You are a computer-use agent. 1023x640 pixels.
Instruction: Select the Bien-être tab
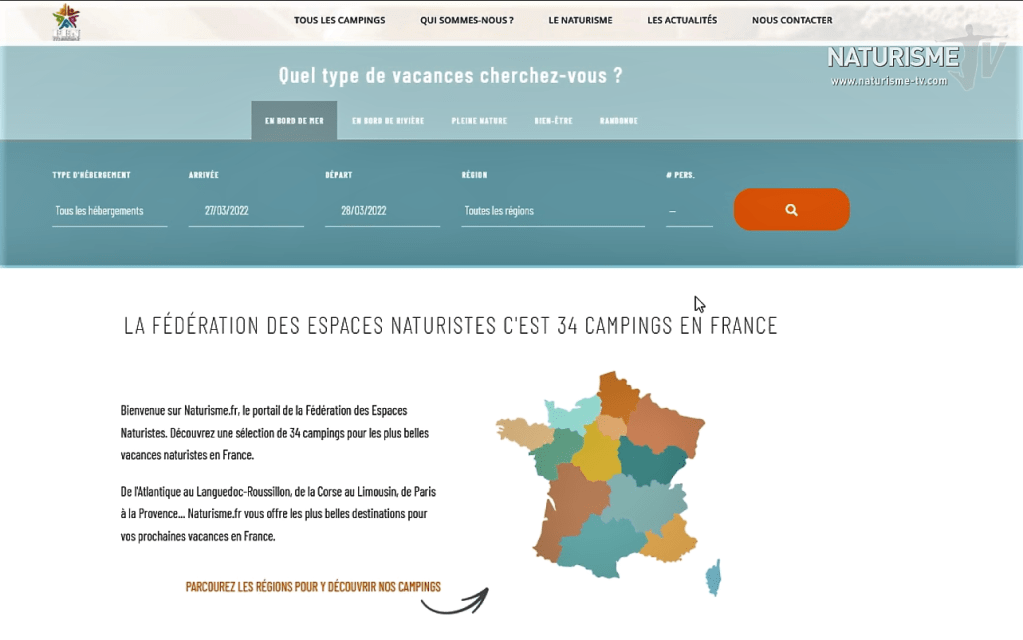[553, 121]
